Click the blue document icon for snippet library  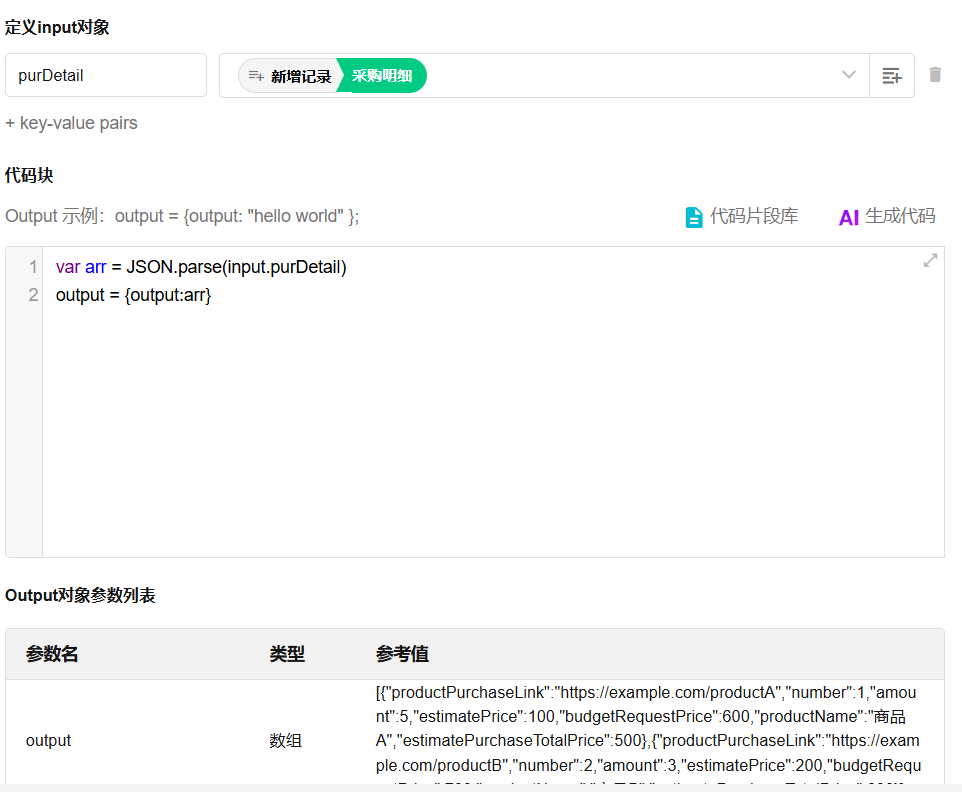pos(693,217)
